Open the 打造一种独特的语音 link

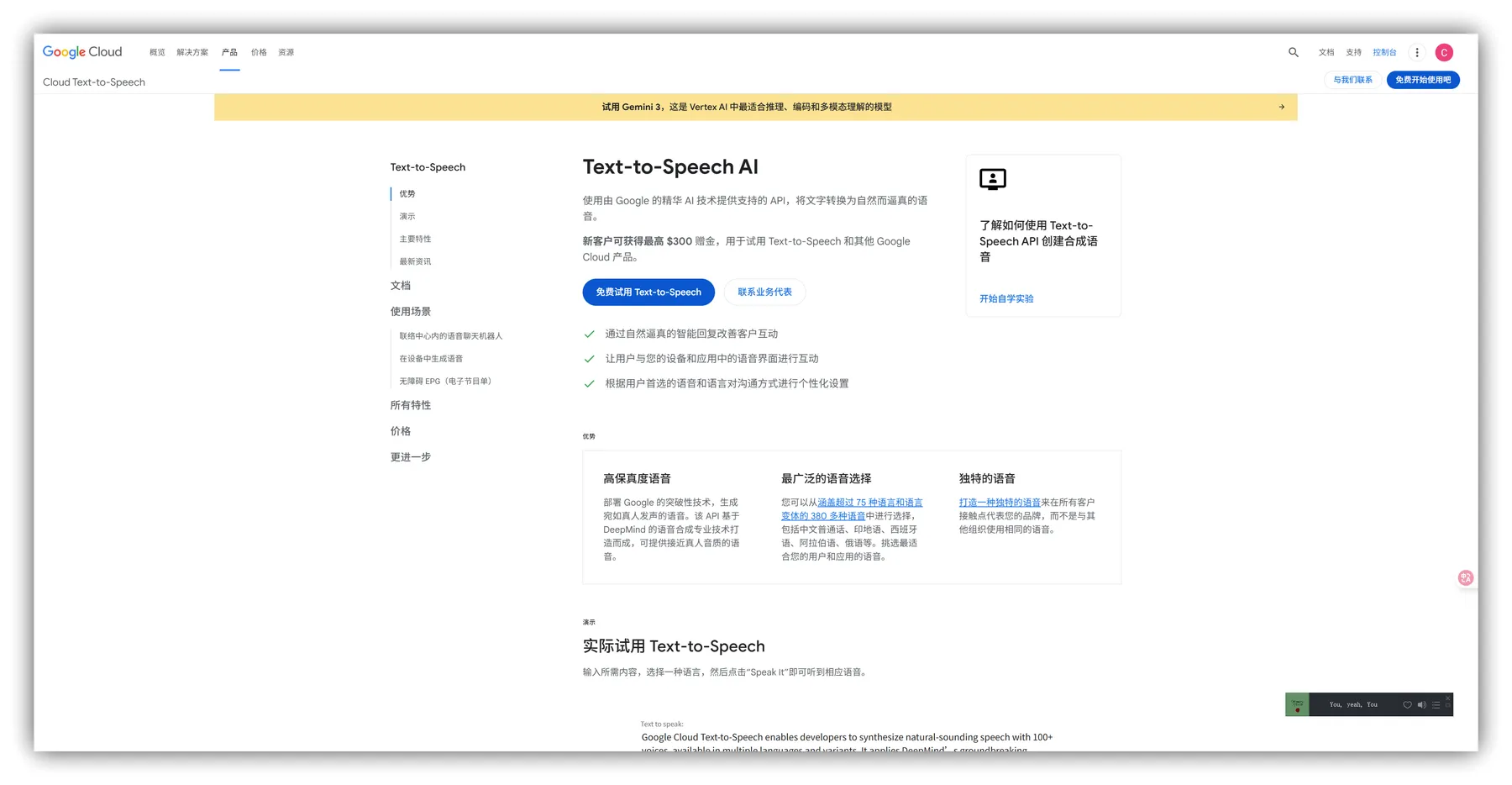click(1000, 503)
